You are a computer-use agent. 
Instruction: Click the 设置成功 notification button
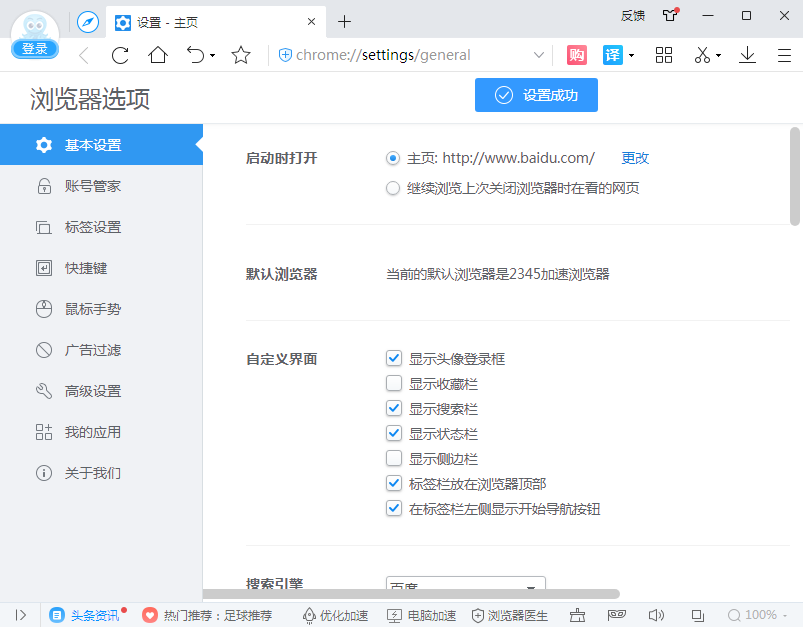pos(536,95)
